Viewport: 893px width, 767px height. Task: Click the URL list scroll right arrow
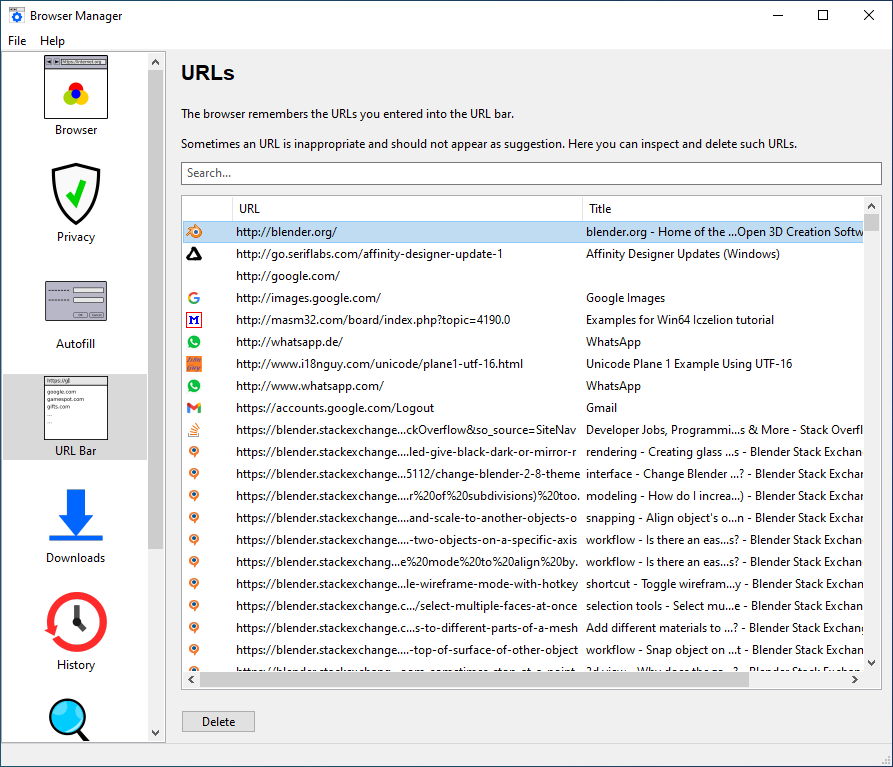(x=855, y=679)
